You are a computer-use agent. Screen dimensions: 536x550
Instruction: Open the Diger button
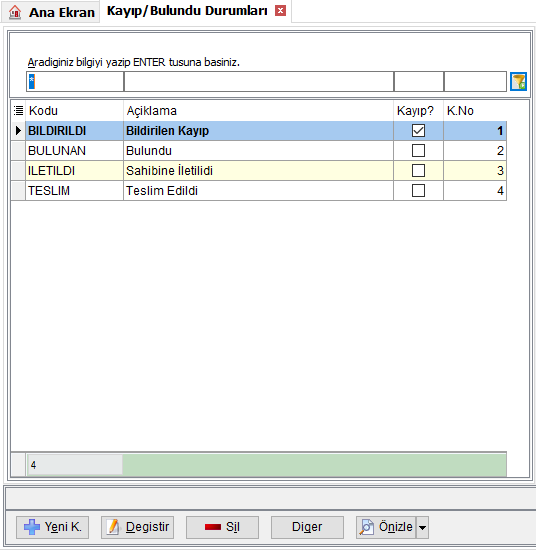(307, 527)
